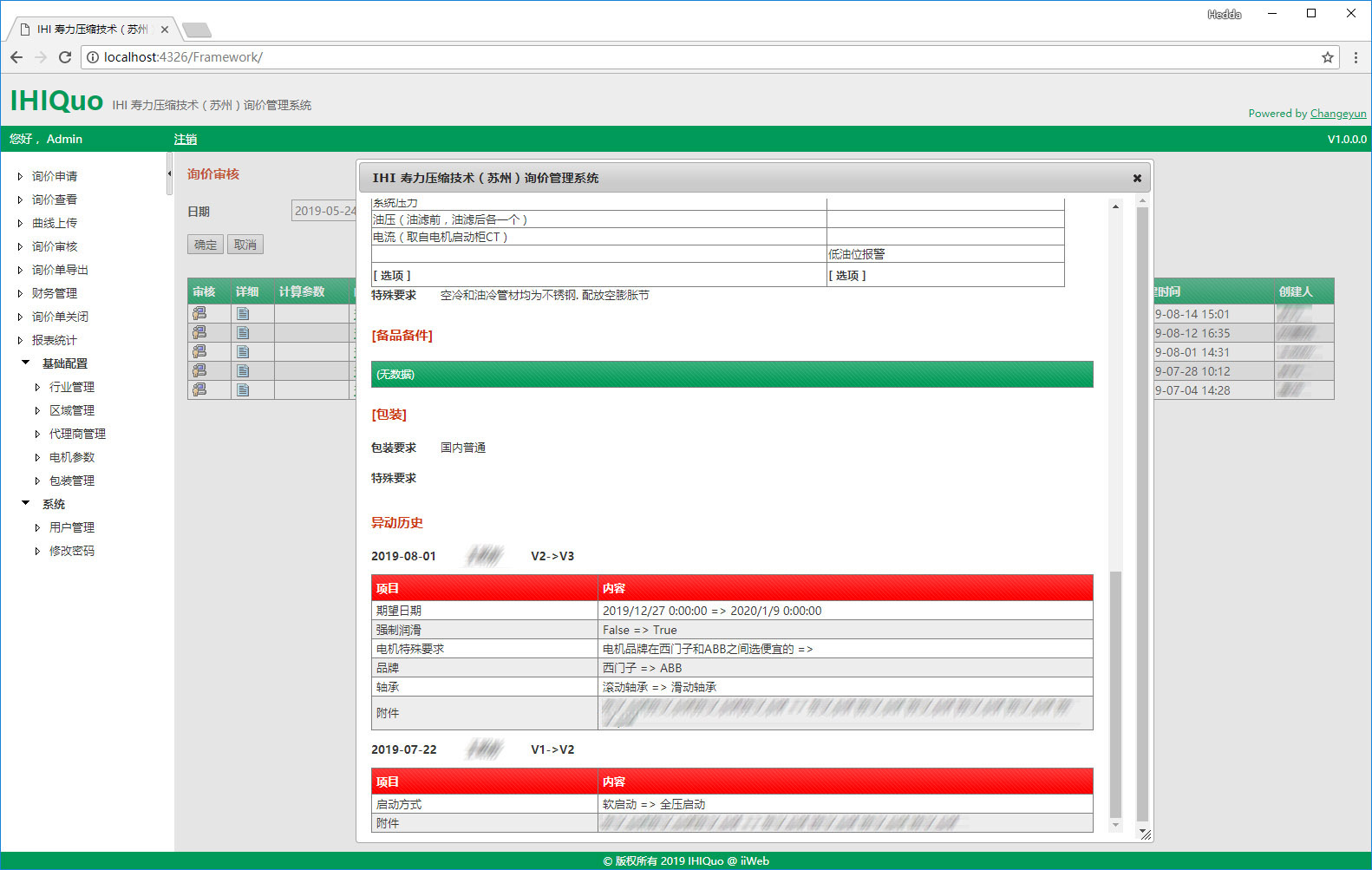
Task: View site information icon in the address bar
Action: point(93,57)
